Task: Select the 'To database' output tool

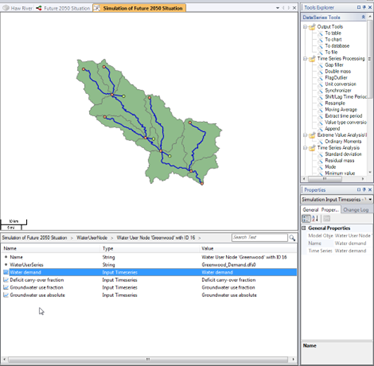Action: click(x=337, y=46)
